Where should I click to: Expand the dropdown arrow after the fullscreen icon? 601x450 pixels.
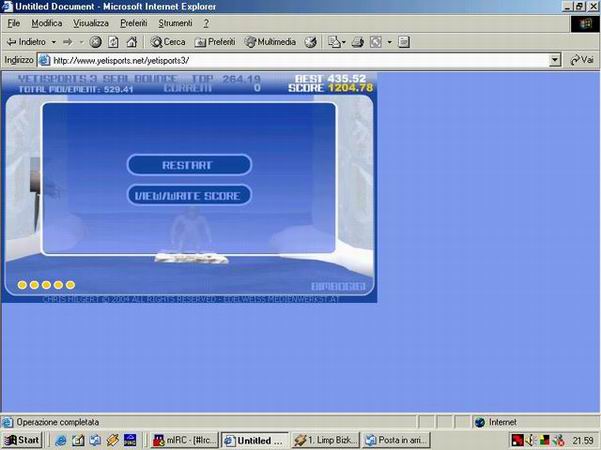[x=389, y=42]
